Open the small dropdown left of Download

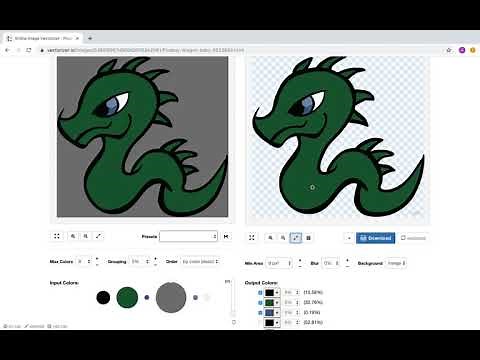click(x=349, y=238)
